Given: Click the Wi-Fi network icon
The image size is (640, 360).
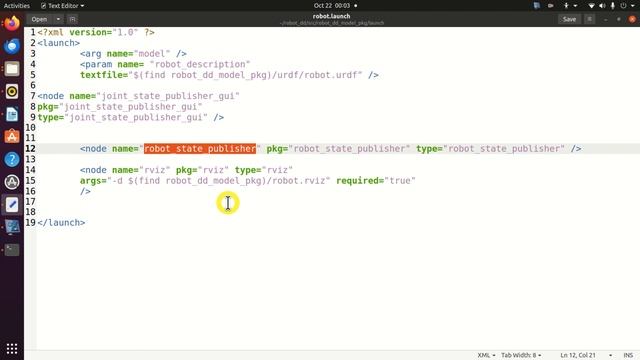Looking at the screenshot, I should (x=591, y=6).
